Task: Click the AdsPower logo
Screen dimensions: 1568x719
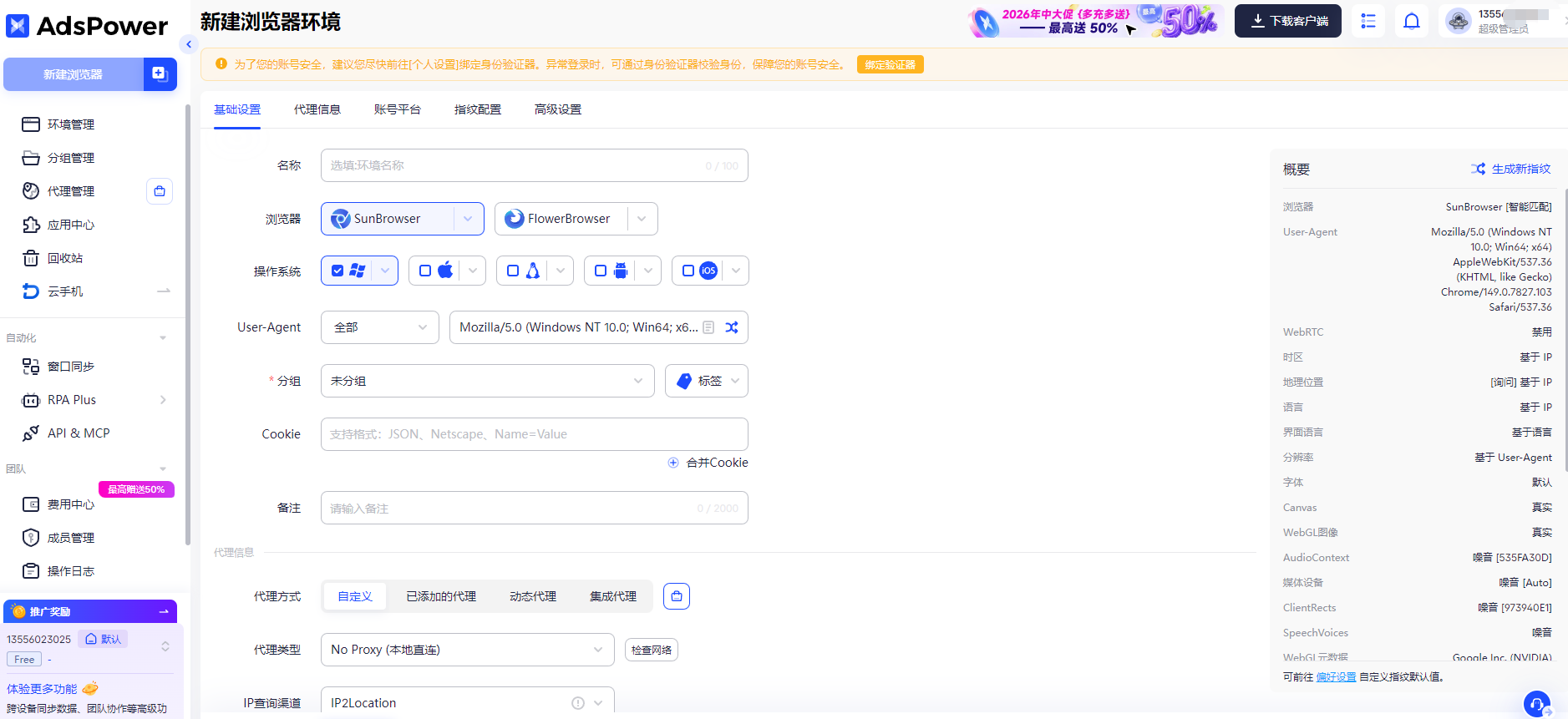Action: pyautogui.click(x=87, y=26)
